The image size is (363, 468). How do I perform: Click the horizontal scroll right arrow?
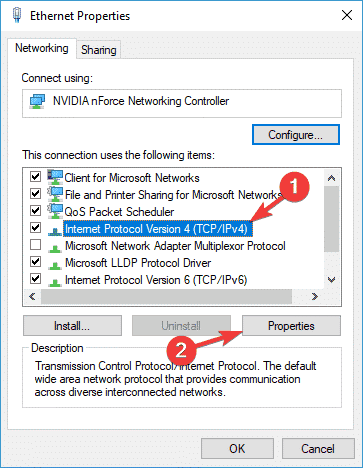coord(315,296)
